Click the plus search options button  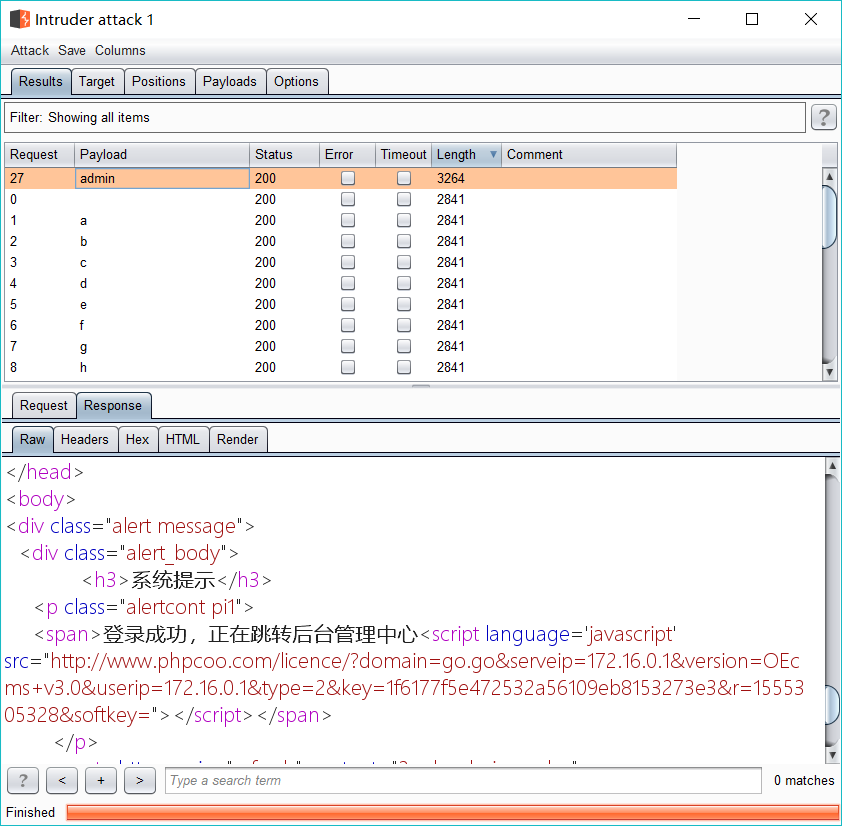coord(100,780)
